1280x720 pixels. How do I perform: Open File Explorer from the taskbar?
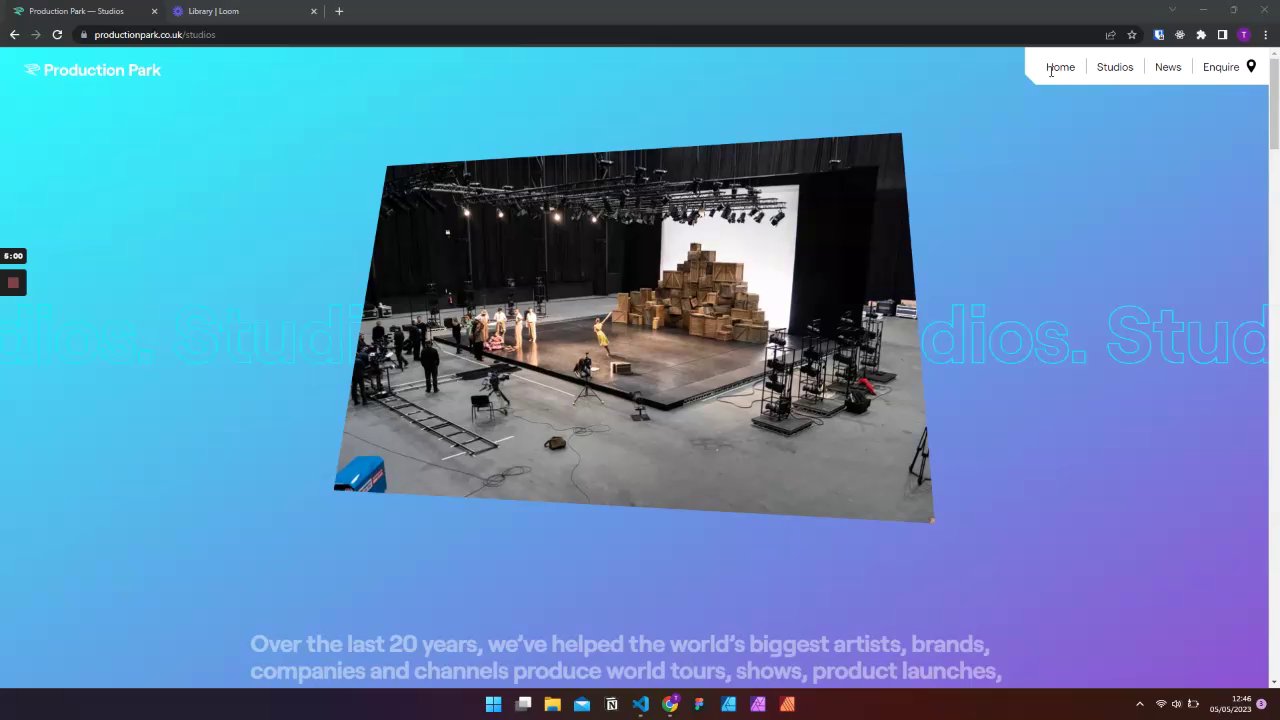pos(552,704)
